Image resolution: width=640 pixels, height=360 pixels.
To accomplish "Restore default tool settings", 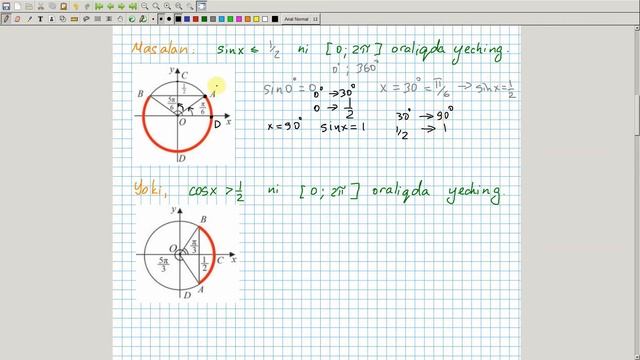I will click(132, 19).
